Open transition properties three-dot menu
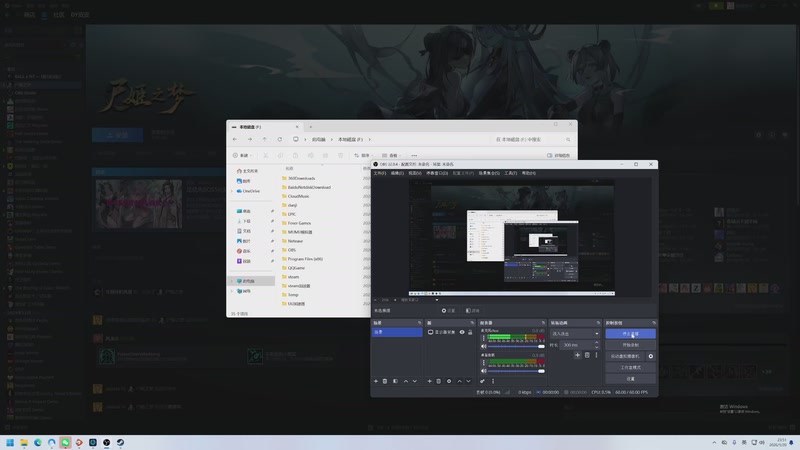Screen dimensions: 800x450 [596, 355]
